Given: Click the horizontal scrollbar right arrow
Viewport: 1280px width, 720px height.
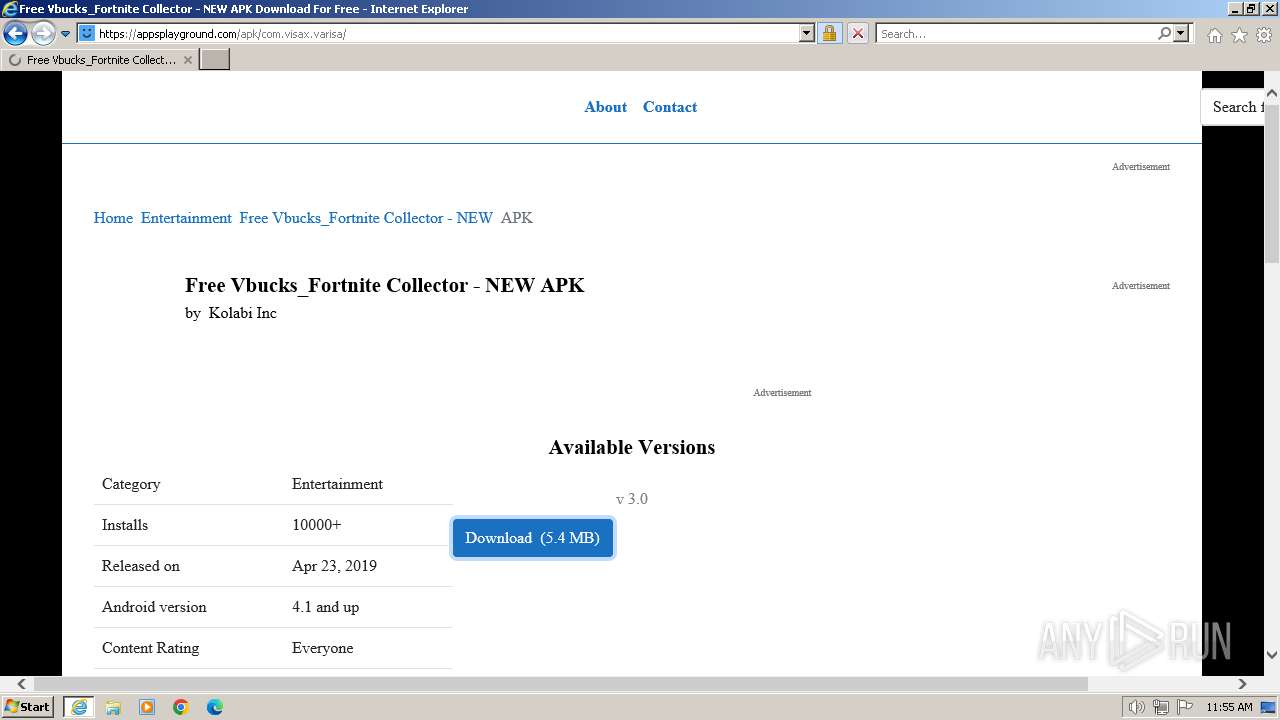Looking at the screenshot, I should (x=1242, y=684).
